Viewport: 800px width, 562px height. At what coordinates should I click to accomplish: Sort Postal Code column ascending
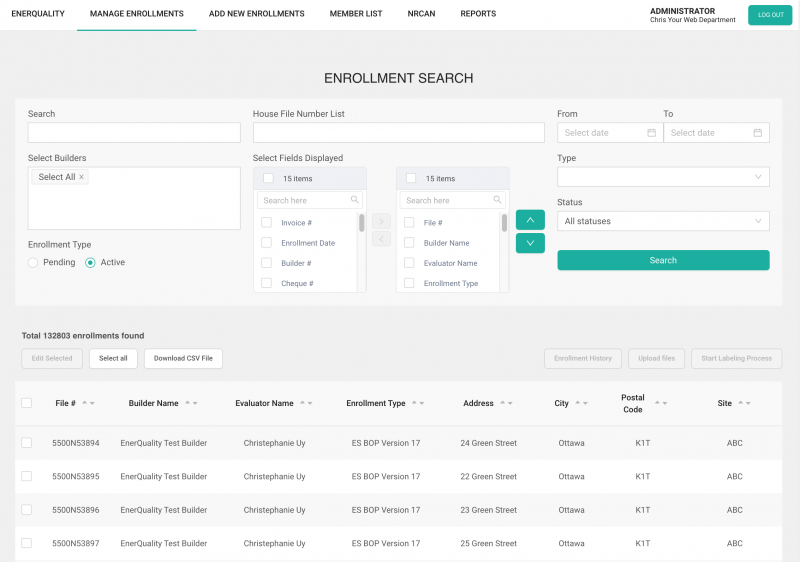pyautogui.click(x=657, y=403)
